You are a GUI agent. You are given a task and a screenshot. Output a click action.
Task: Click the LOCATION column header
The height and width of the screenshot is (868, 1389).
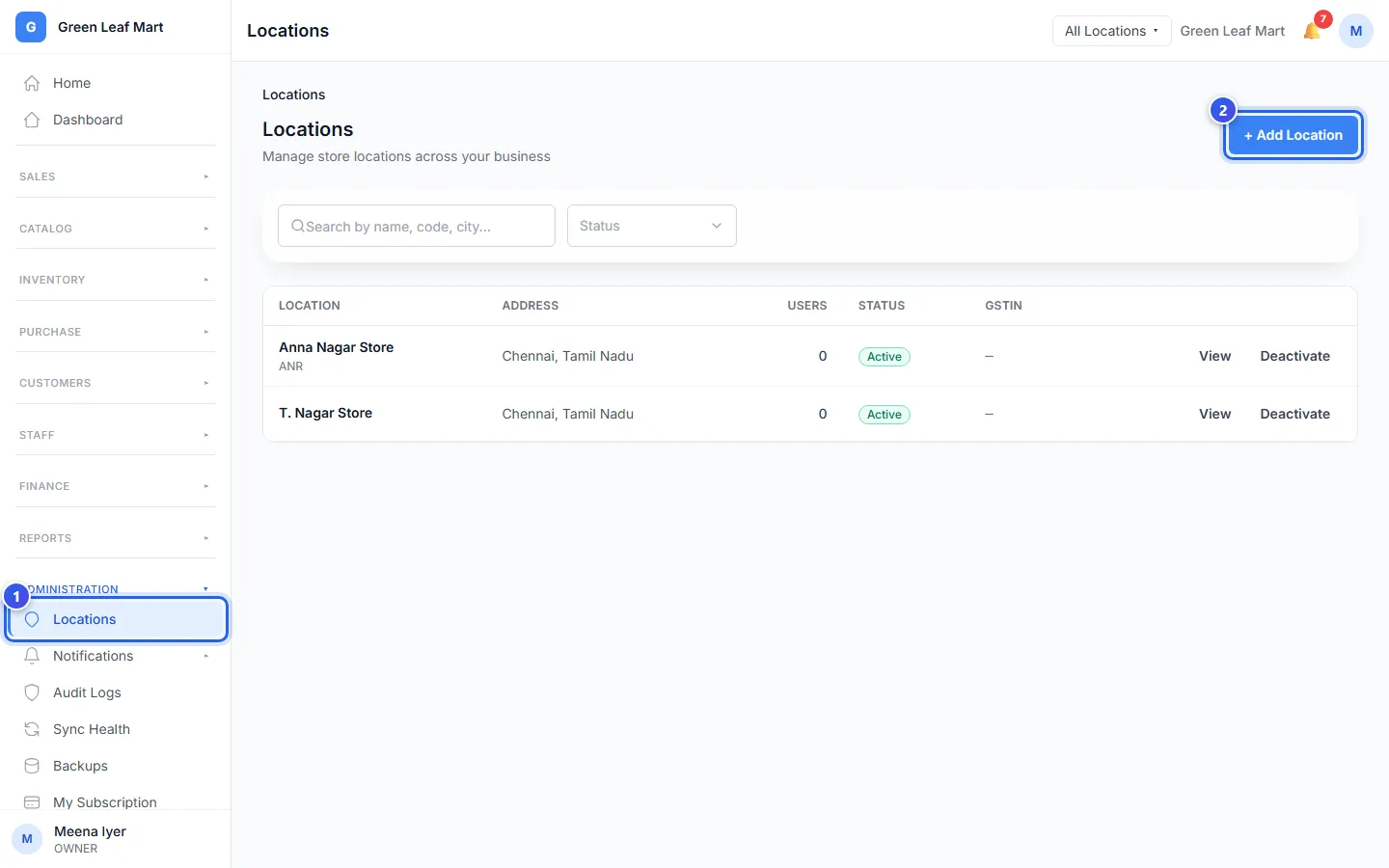310,306
